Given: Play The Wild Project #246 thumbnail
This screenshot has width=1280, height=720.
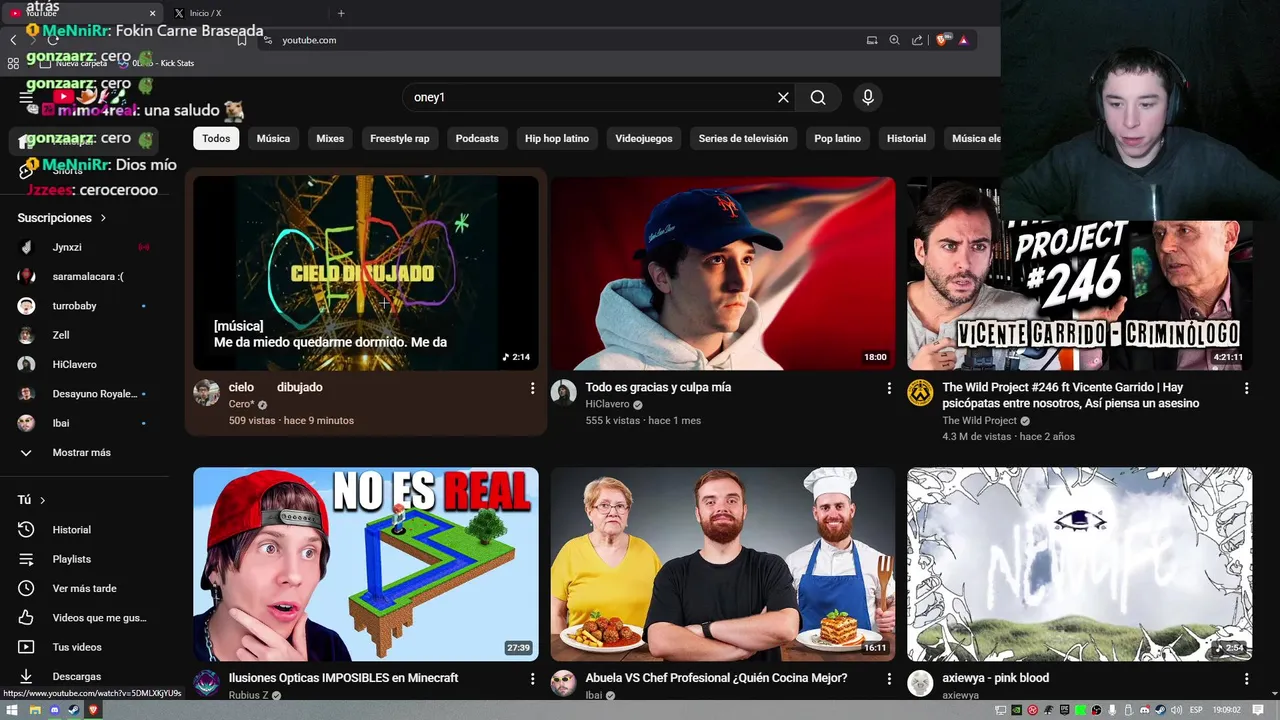Looking at the screenshot, I should pos(1080,273).
